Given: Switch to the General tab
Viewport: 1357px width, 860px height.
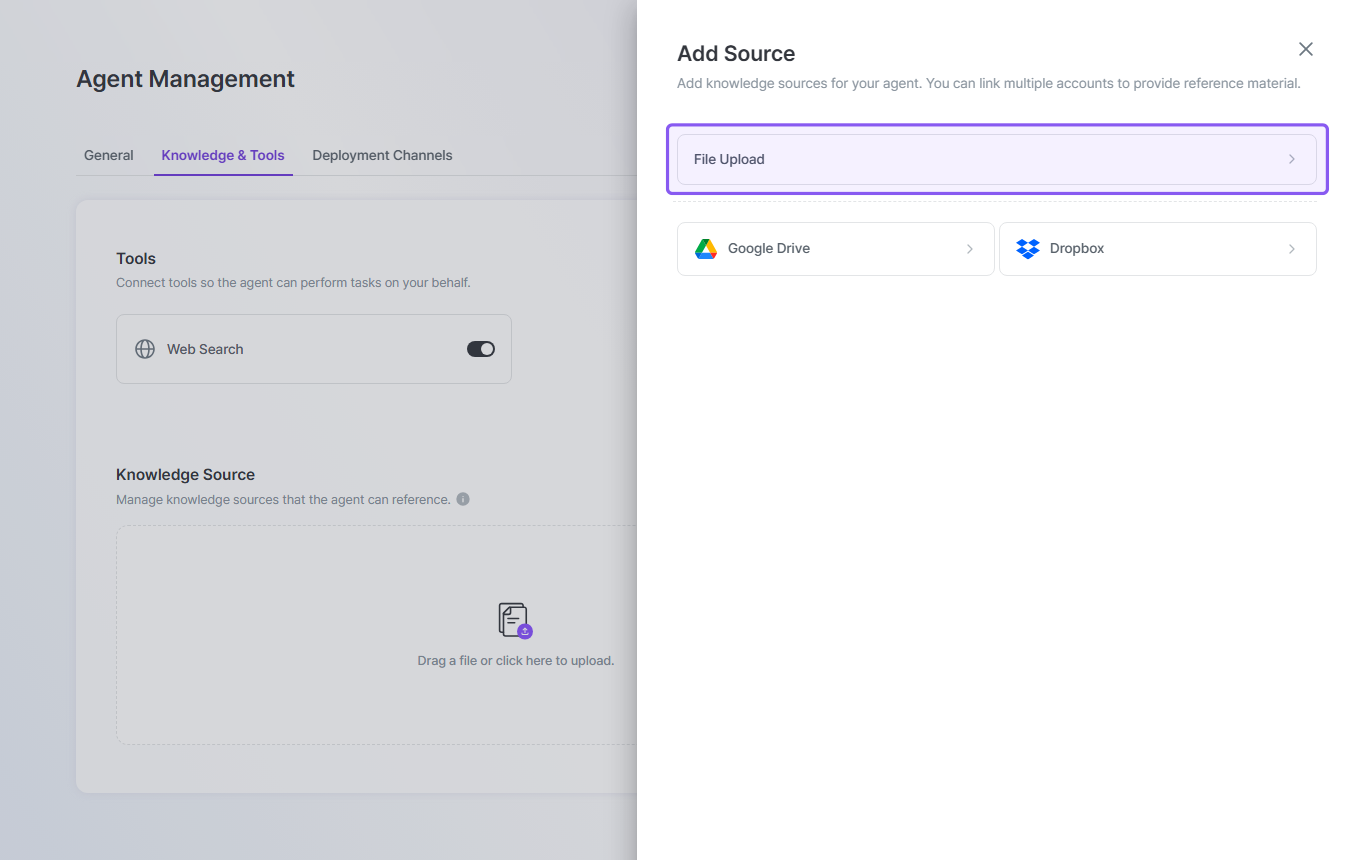Looking at the screenshot, I should tap(109, 155).
